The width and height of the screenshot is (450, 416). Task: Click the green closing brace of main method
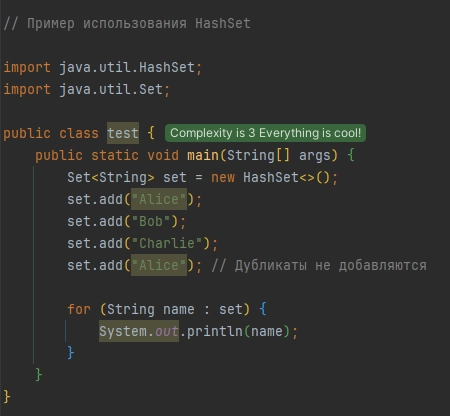(39, 375)
